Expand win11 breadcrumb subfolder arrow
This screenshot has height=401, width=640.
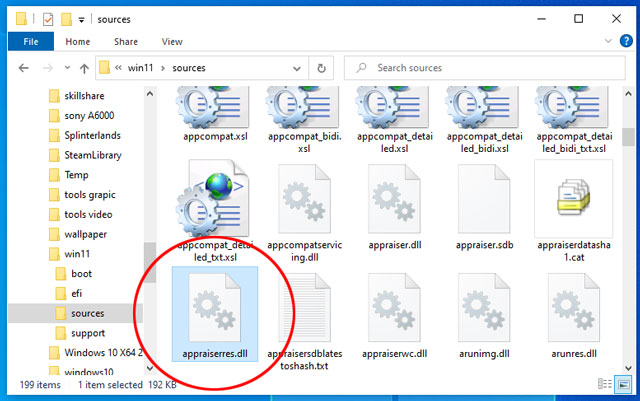pyautogui.click(x=163, y=68)
